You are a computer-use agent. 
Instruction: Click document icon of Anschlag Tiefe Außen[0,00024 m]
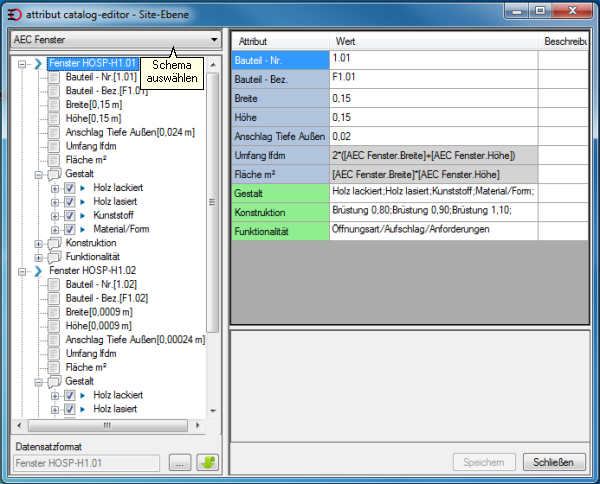(54, 340)
